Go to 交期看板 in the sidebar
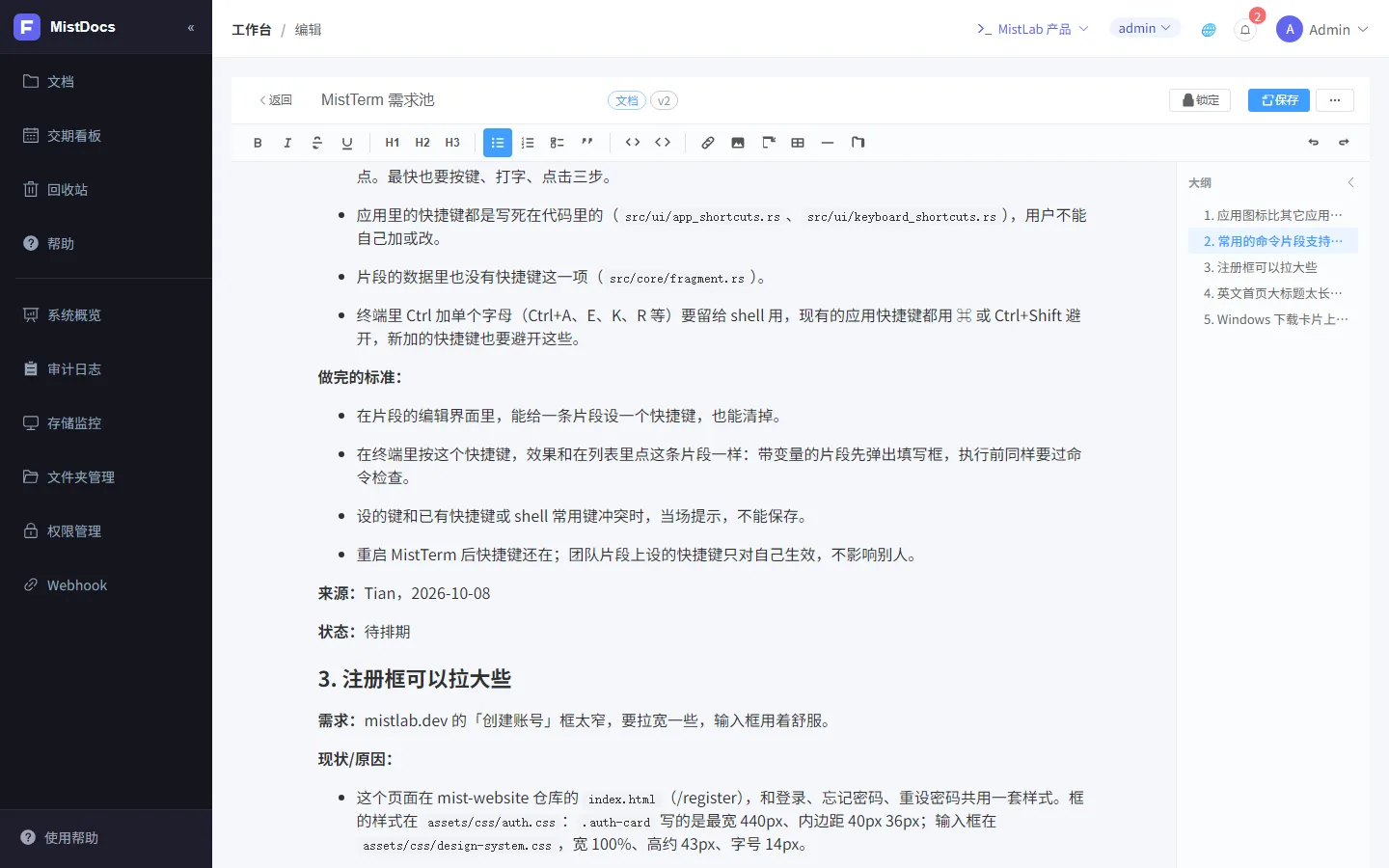Viewport: 1389px width, 868px height. 106,135
